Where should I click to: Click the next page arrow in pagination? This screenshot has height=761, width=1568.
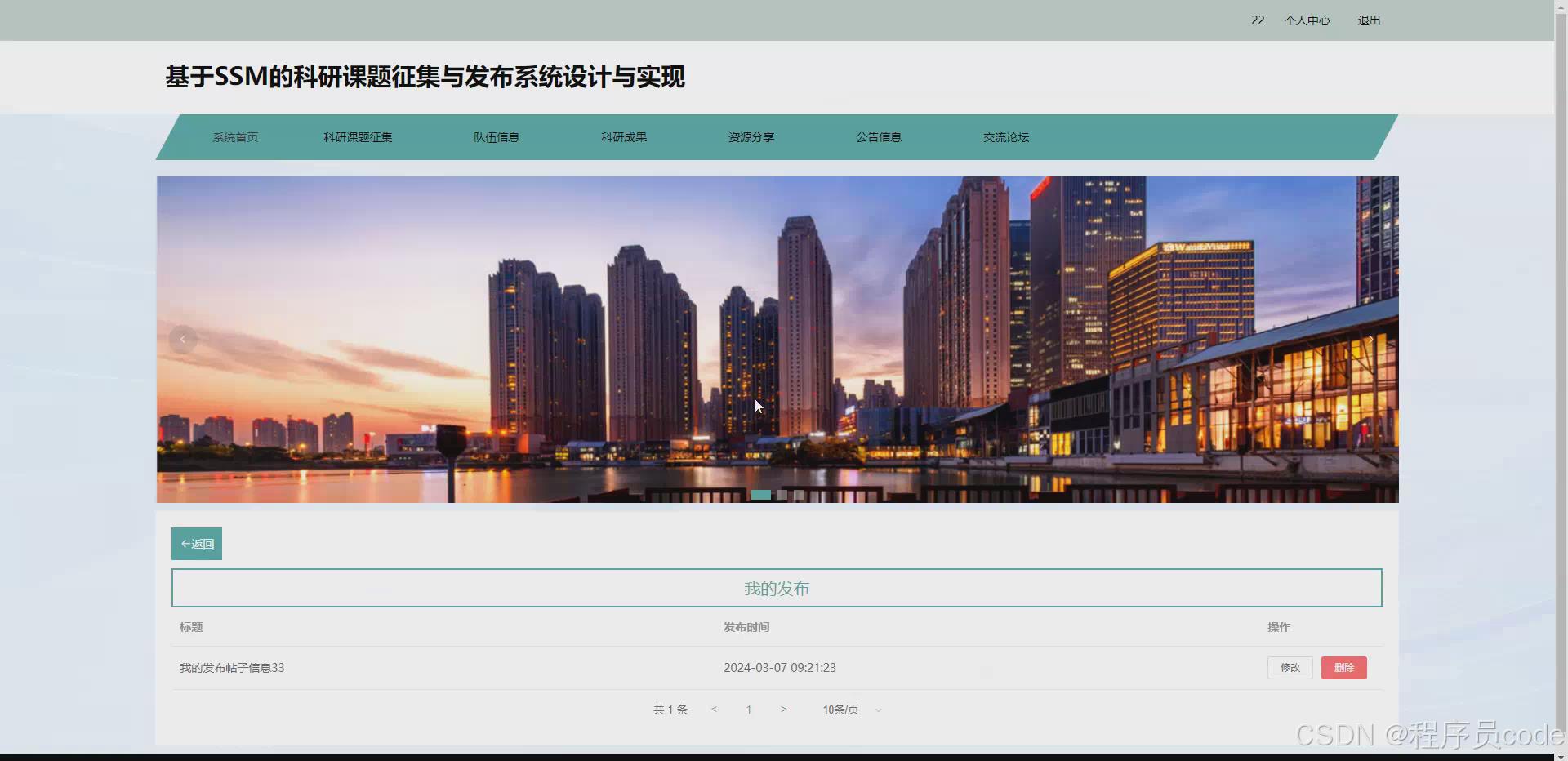coord(783,710)
